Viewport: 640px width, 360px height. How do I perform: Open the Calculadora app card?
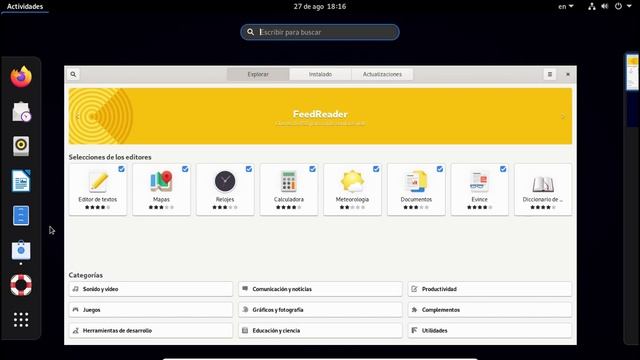(x=289, y=189)
